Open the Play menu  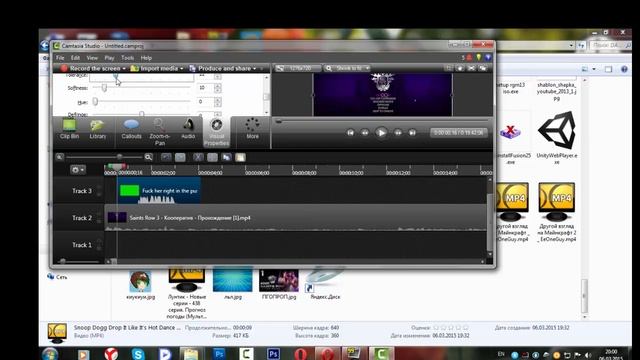[109, 58]
